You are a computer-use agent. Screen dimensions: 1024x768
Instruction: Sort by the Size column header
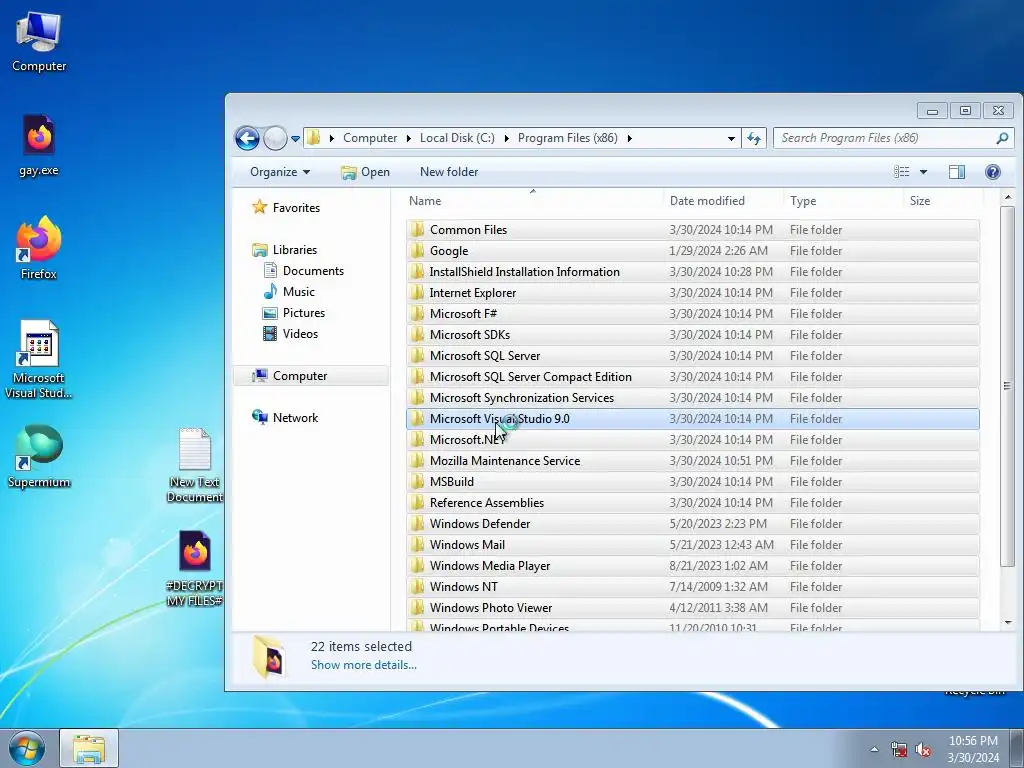(943, 201)
